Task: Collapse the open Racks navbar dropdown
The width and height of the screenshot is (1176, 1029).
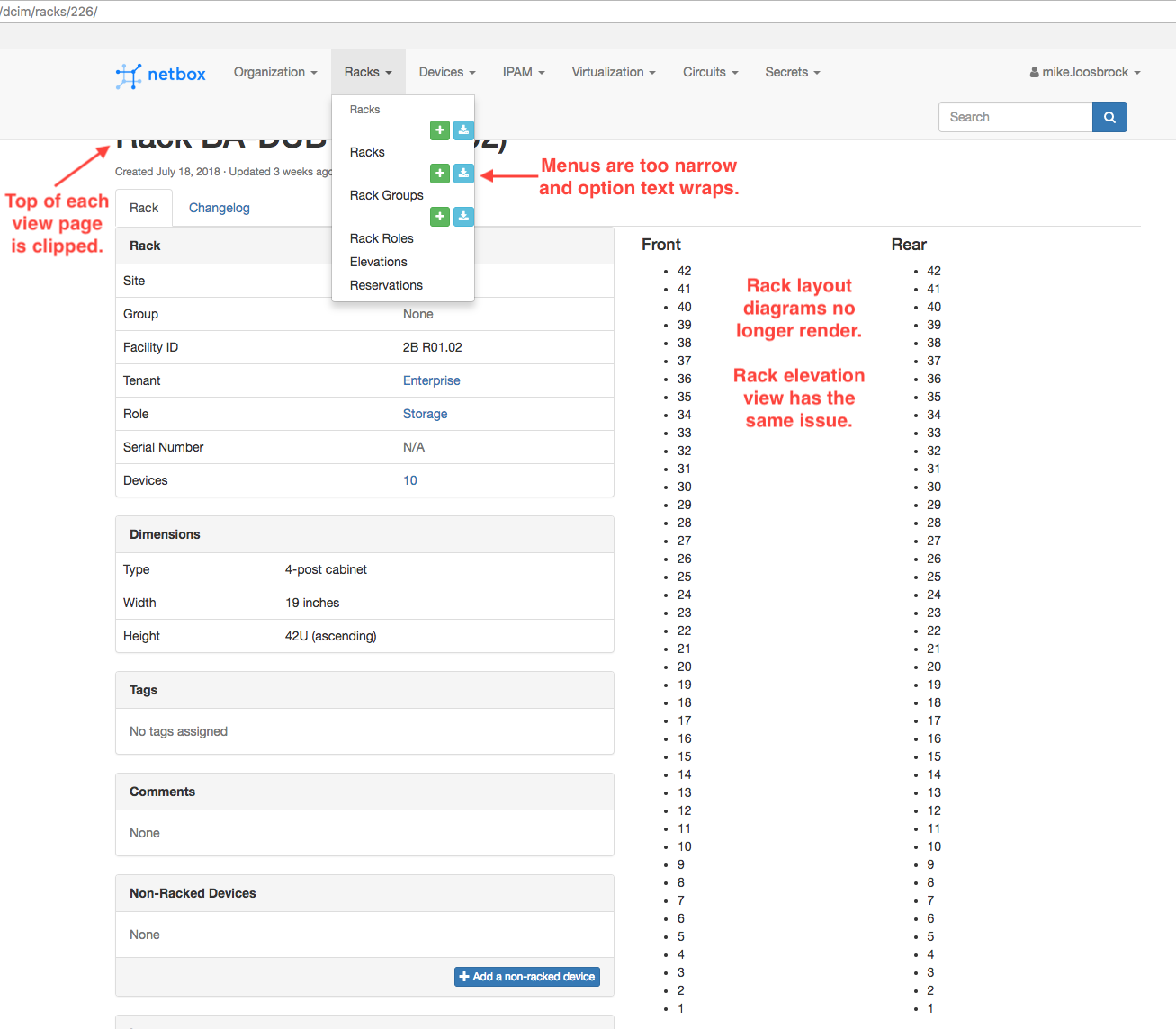Action: click(368, 72)
